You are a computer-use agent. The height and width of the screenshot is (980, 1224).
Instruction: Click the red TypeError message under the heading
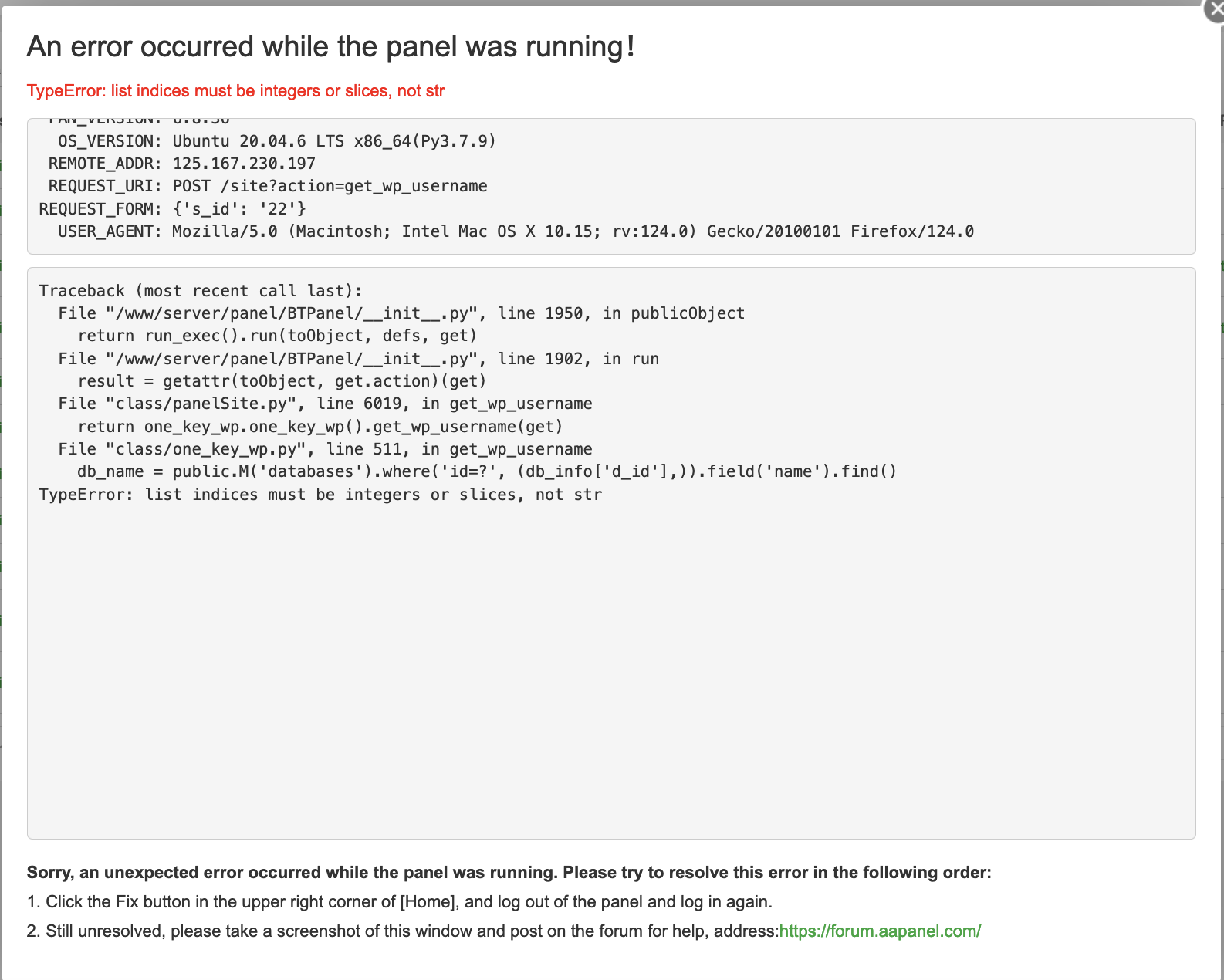[235, 91]
